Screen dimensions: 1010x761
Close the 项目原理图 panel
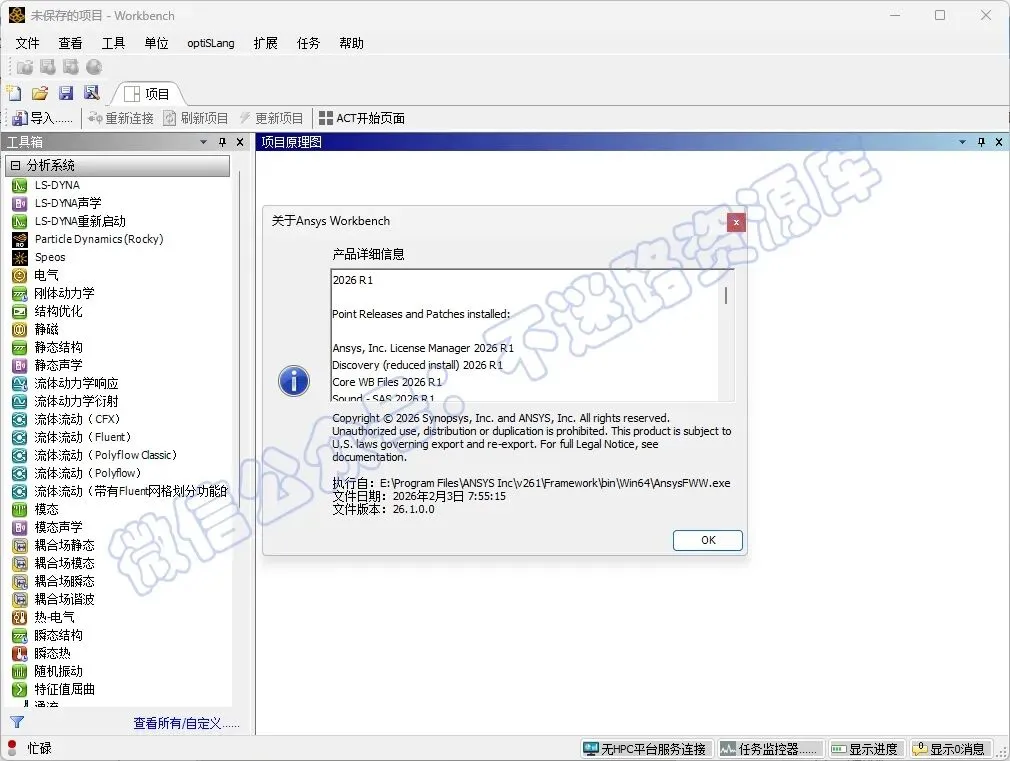tap(999, 142)
